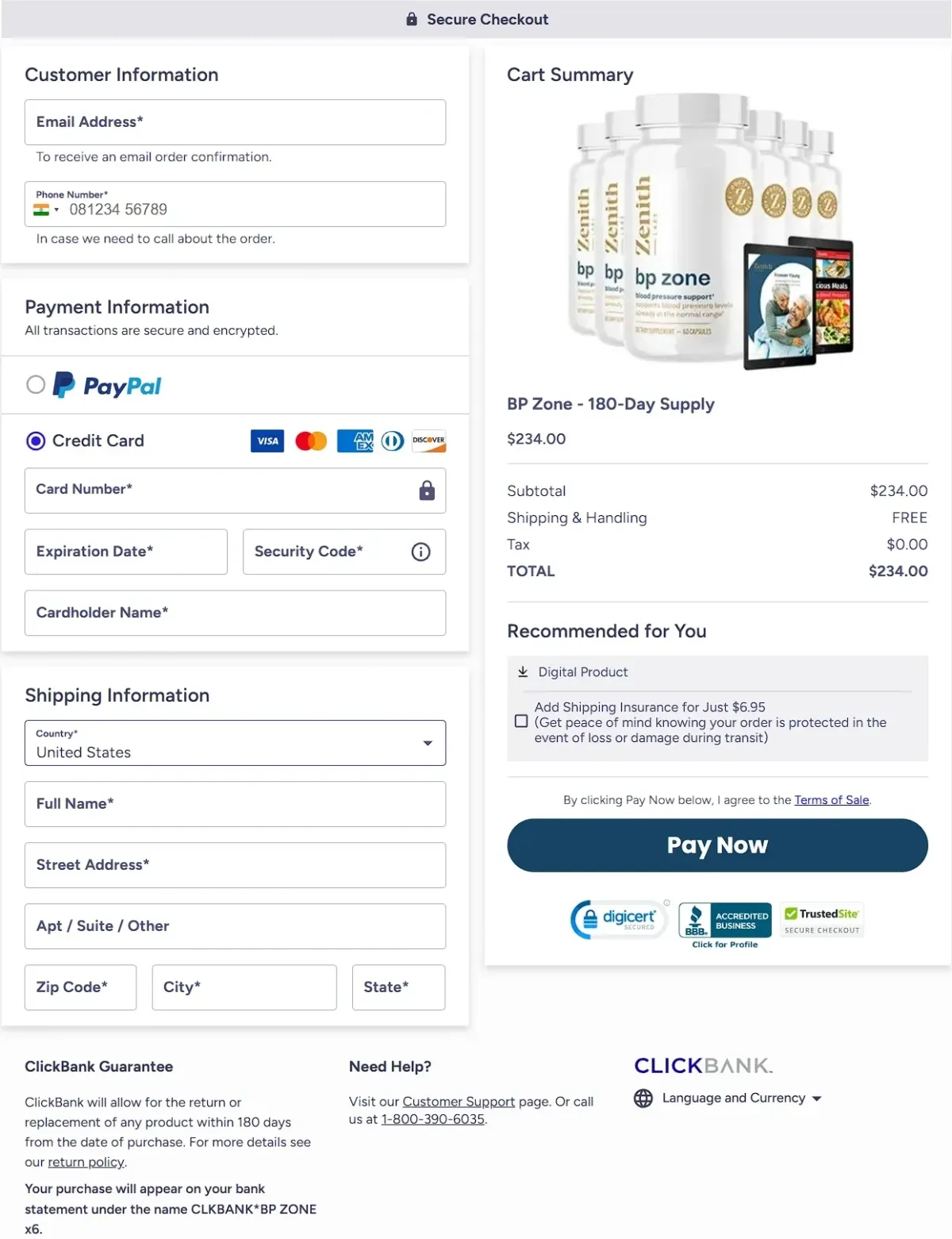
Task: Open the return policy link
Action: 86,1162
